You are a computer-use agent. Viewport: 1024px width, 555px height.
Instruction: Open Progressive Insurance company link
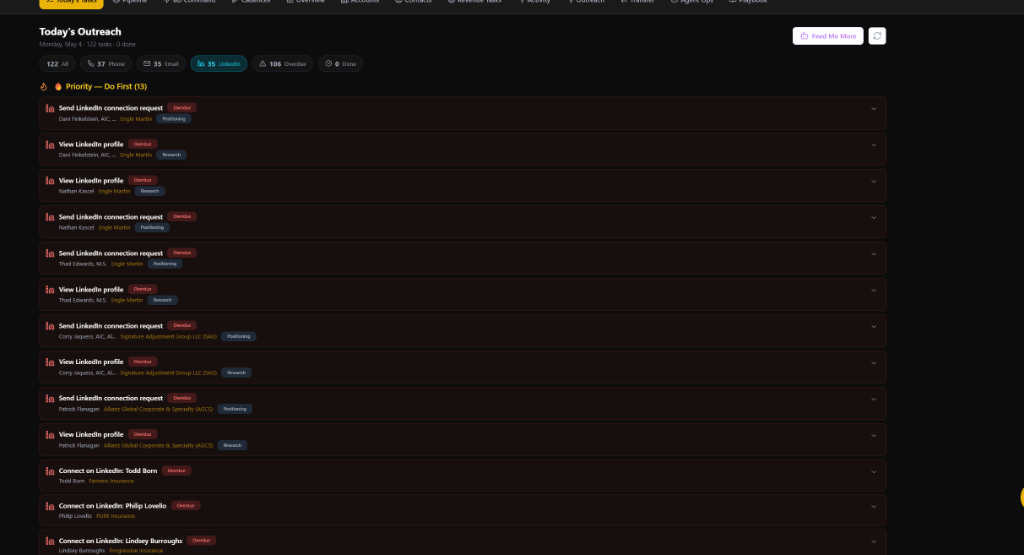pyautogui.click(x=136, y=550)
